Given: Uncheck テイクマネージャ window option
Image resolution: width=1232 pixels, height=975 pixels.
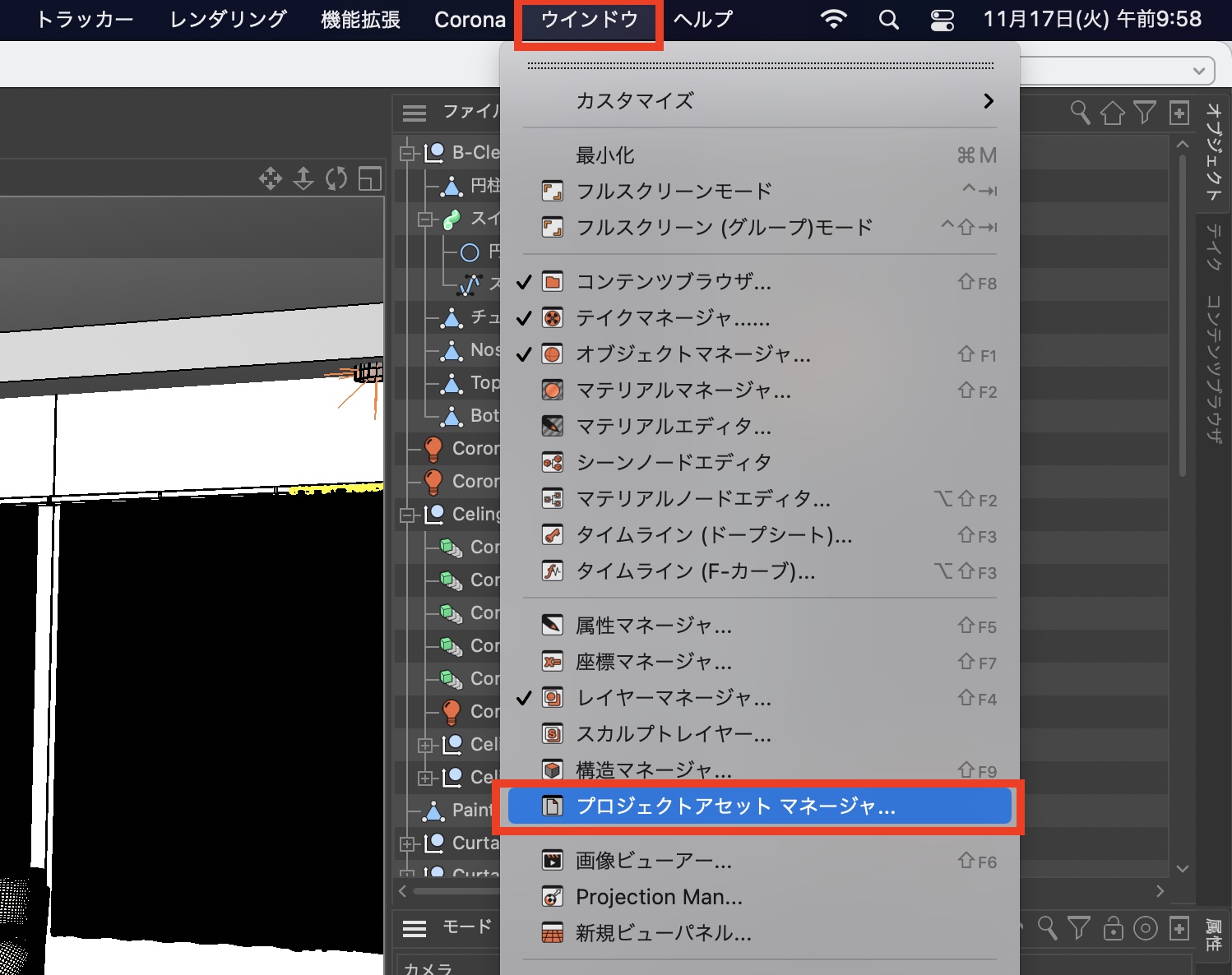Looking at the screenshot, I should pos(672,318).
